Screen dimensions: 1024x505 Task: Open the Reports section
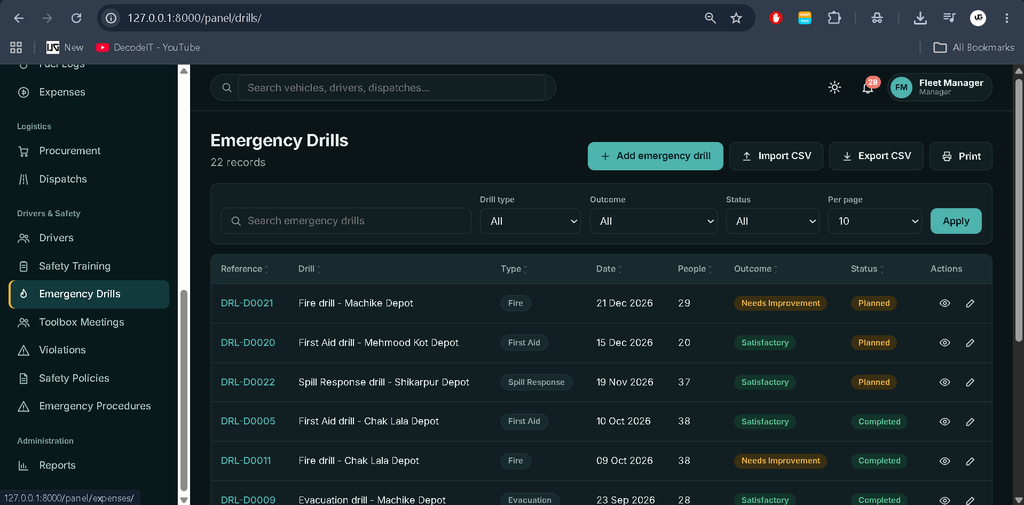(89, 465)
